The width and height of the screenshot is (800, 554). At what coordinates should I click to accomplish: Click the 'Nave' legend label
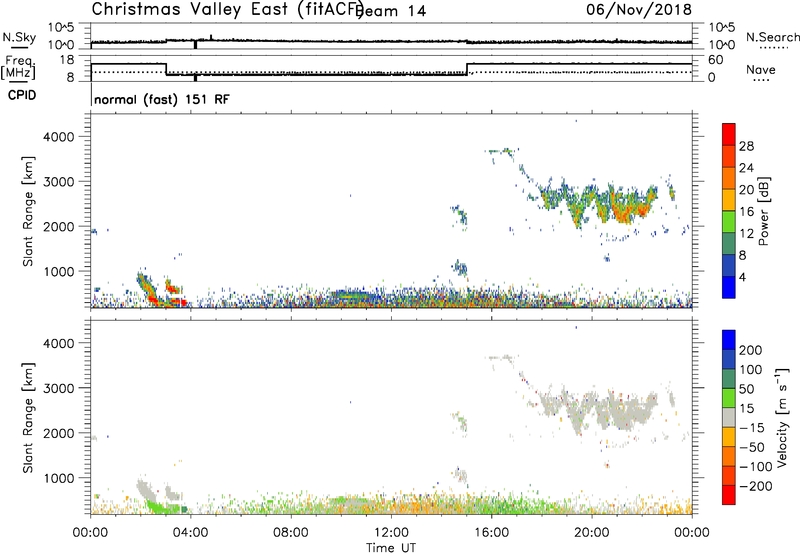pyautogui.click(x=761, y=69)
